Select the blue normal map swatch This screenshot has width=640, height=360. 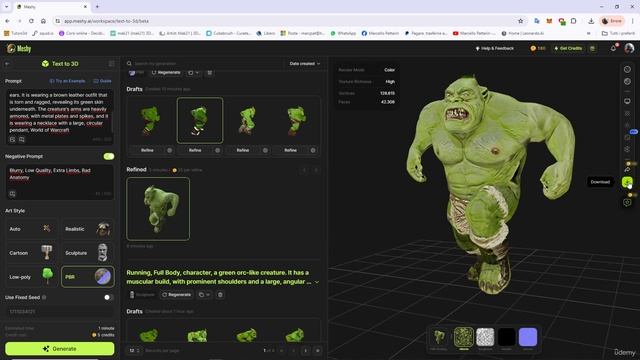click(x=528, y=337)
